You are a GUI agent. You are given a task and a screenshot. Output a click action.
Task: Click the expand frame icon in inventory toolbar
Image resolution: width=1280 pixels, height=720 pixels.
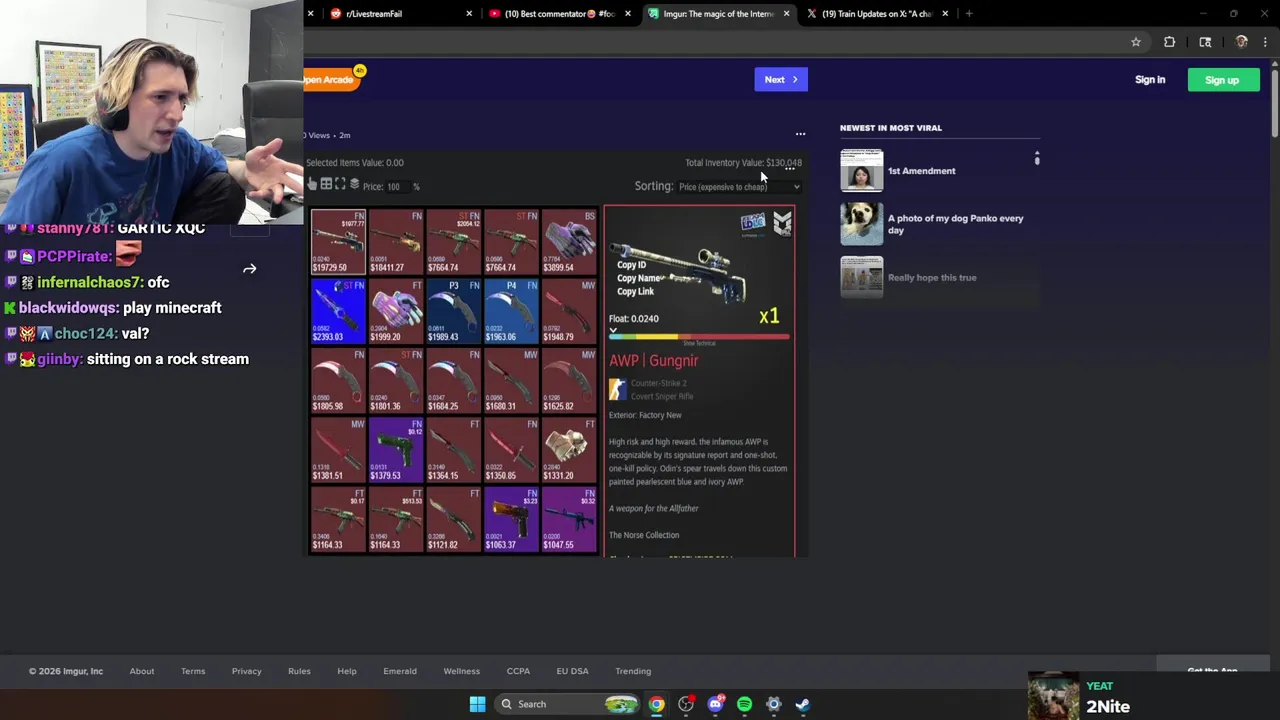coord(340,184)
